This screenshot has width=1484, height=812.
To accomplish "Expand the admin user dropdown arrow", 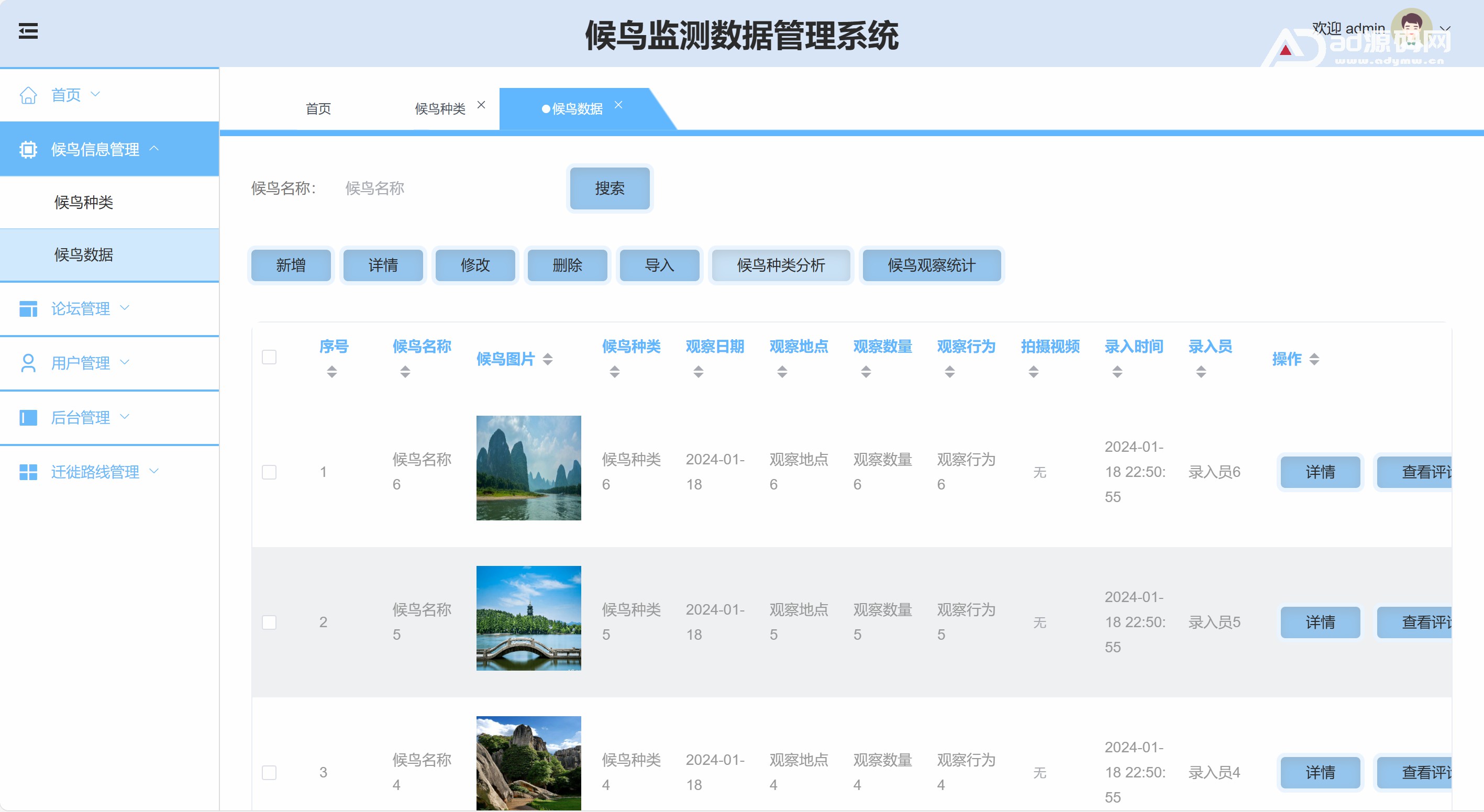I will 1445,29.
